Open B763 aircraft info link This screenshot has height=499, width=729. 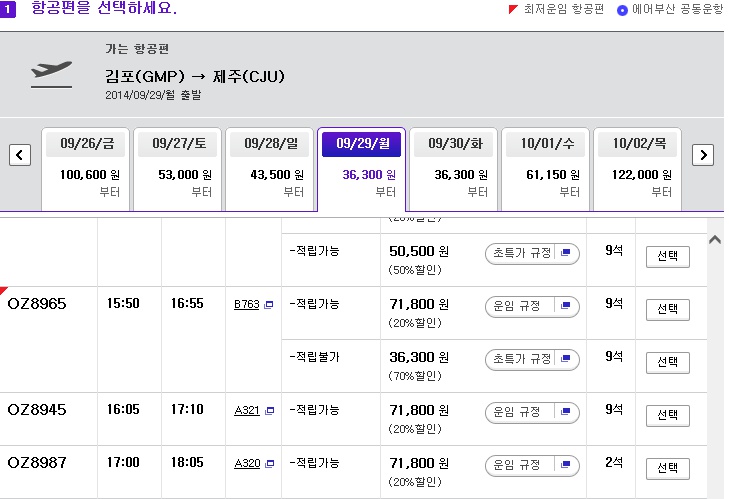(246, 304)
